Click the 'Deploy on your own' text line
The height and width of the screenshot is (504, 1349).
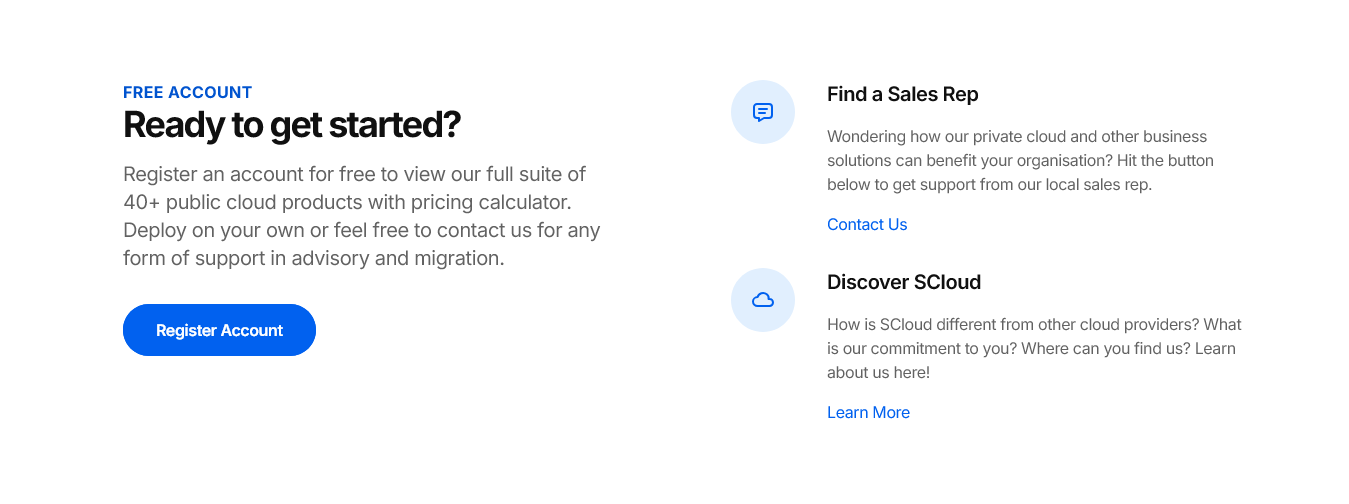[x=361, y=230]
